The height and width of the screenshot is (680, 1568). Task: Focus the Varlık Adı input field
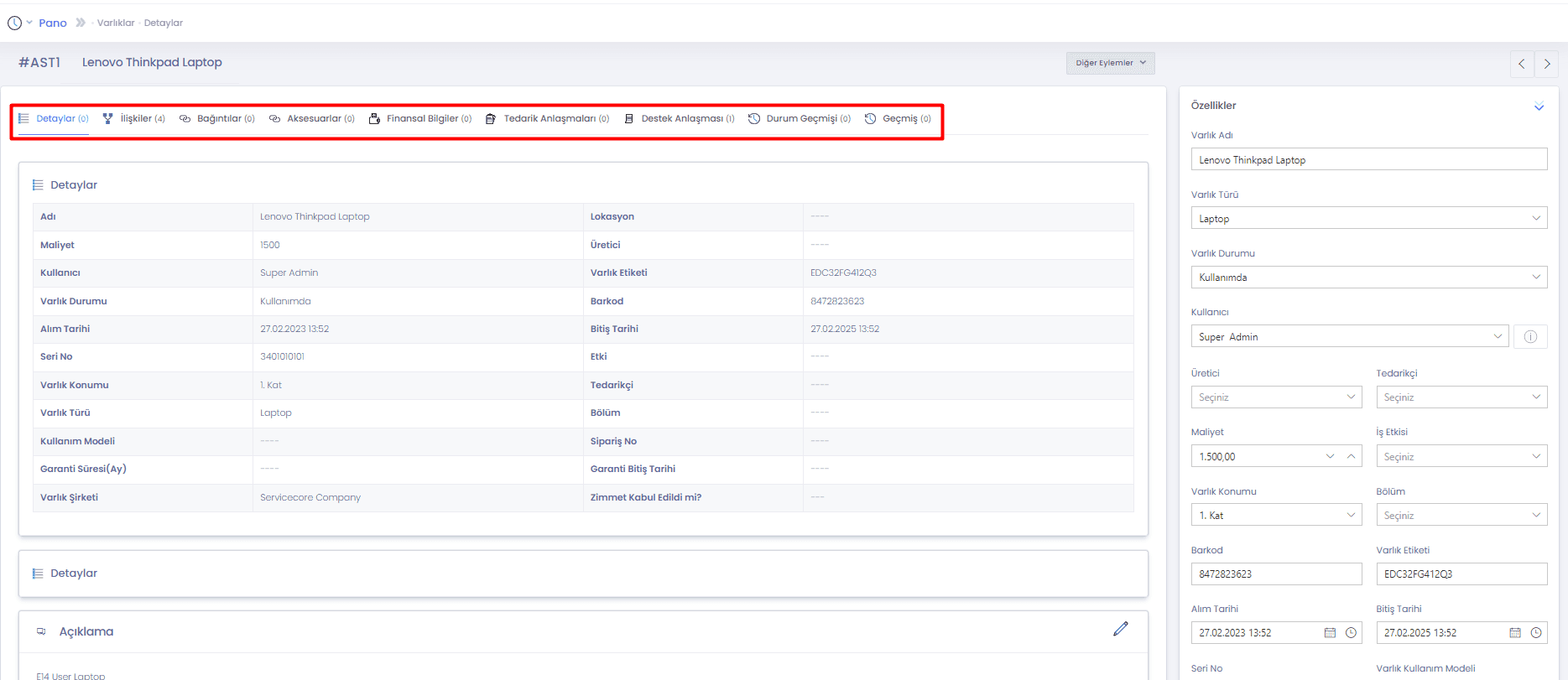[x=1369, y=159]
